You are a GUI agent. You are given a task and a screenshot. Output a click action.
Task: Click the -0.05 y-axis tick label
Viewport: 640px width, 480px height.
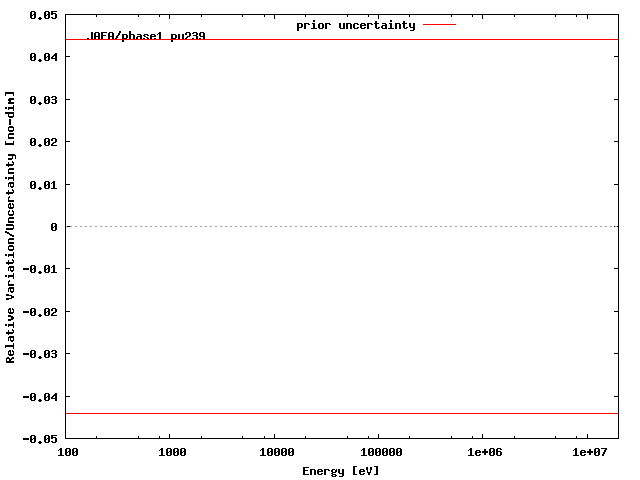[40, 439]
